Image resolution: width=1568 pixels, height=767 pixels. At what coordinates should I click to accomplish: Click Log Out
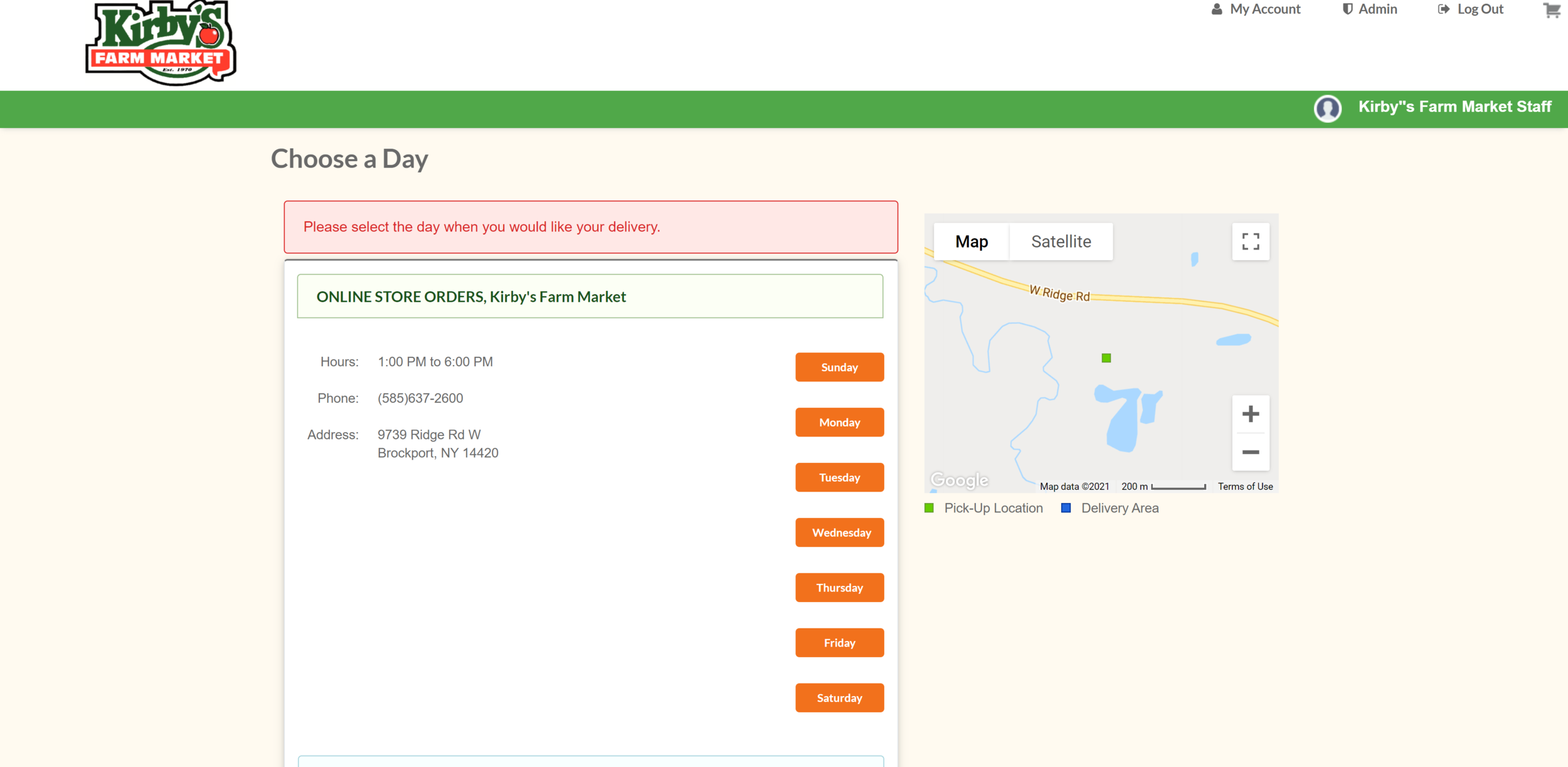pyautogui.click(x=1470, y=9)
